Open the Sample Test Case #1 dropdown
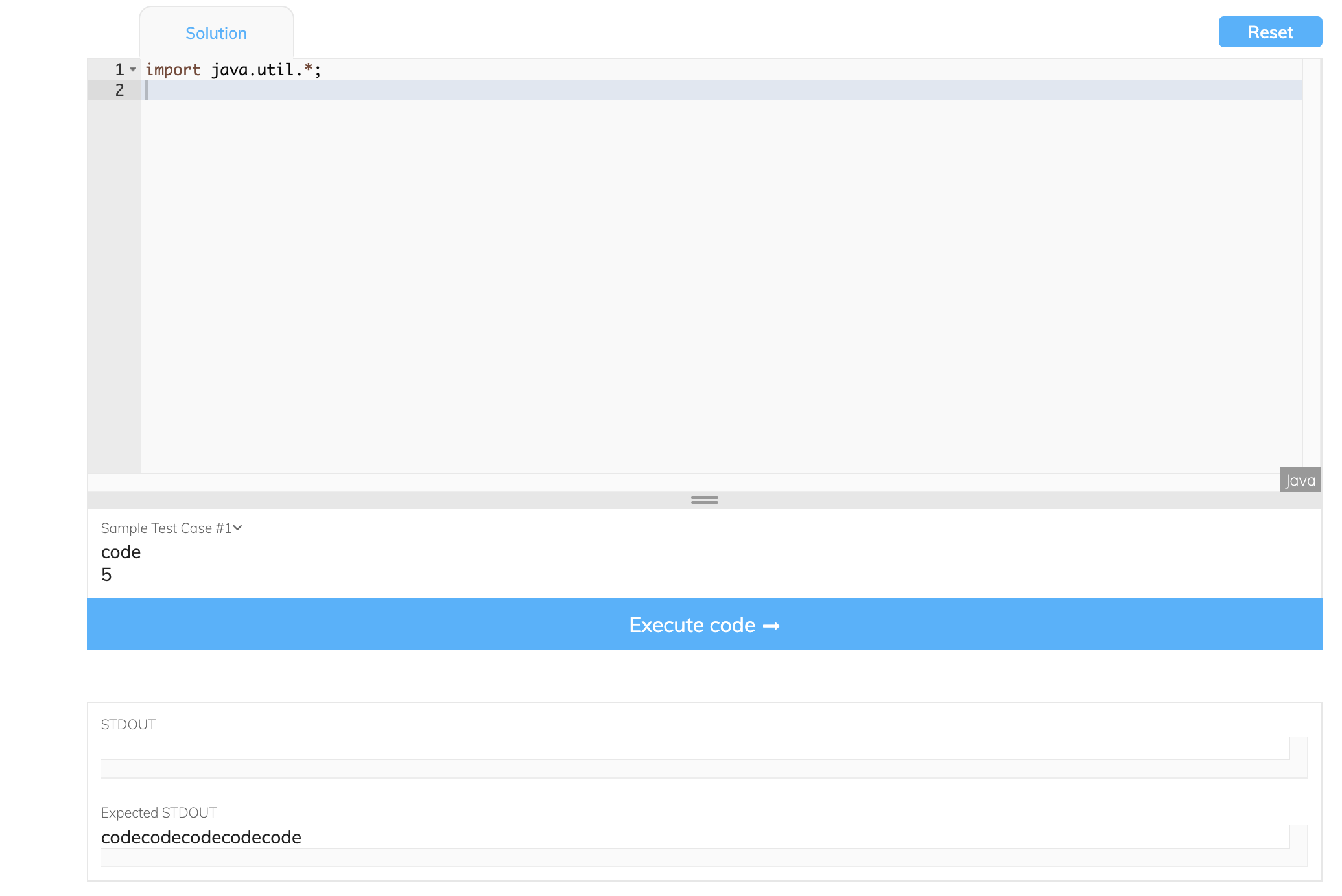Viewport: 1342px width, 896px height. [x=166, y=528]
